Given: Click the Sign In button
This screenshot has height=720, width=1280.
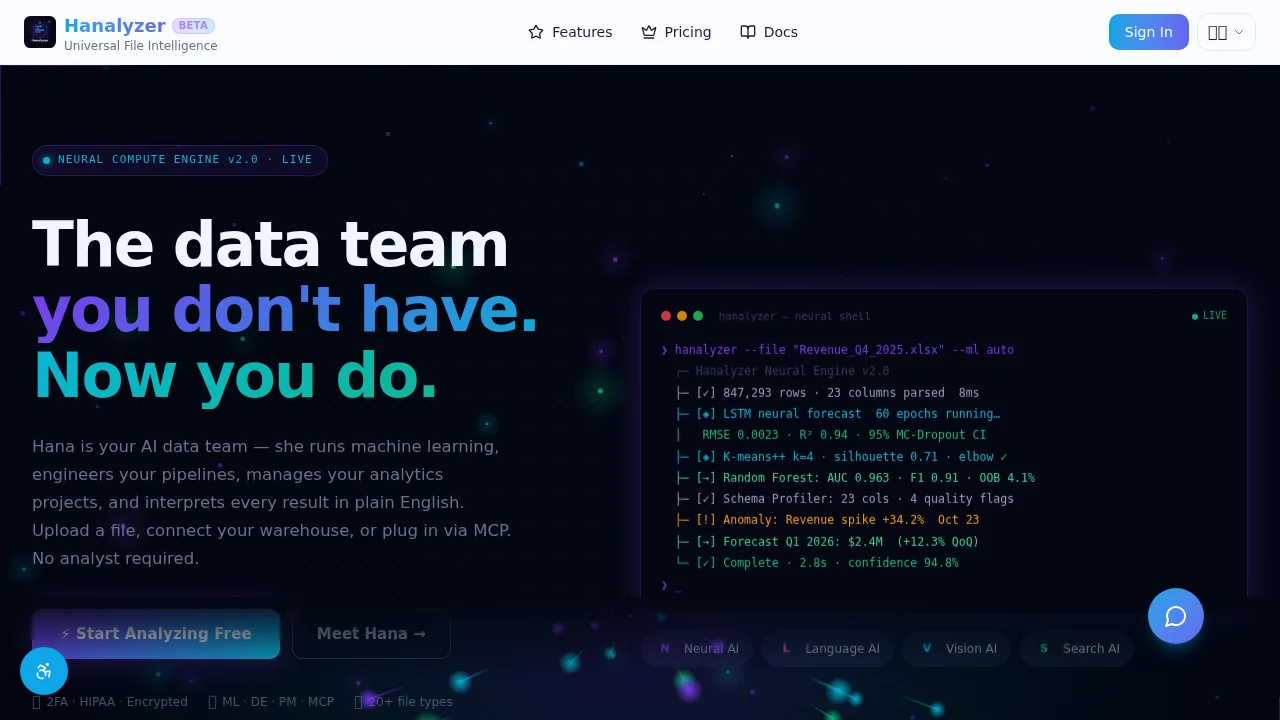Looking at the screenshot, I should [x=1148, y=32].
